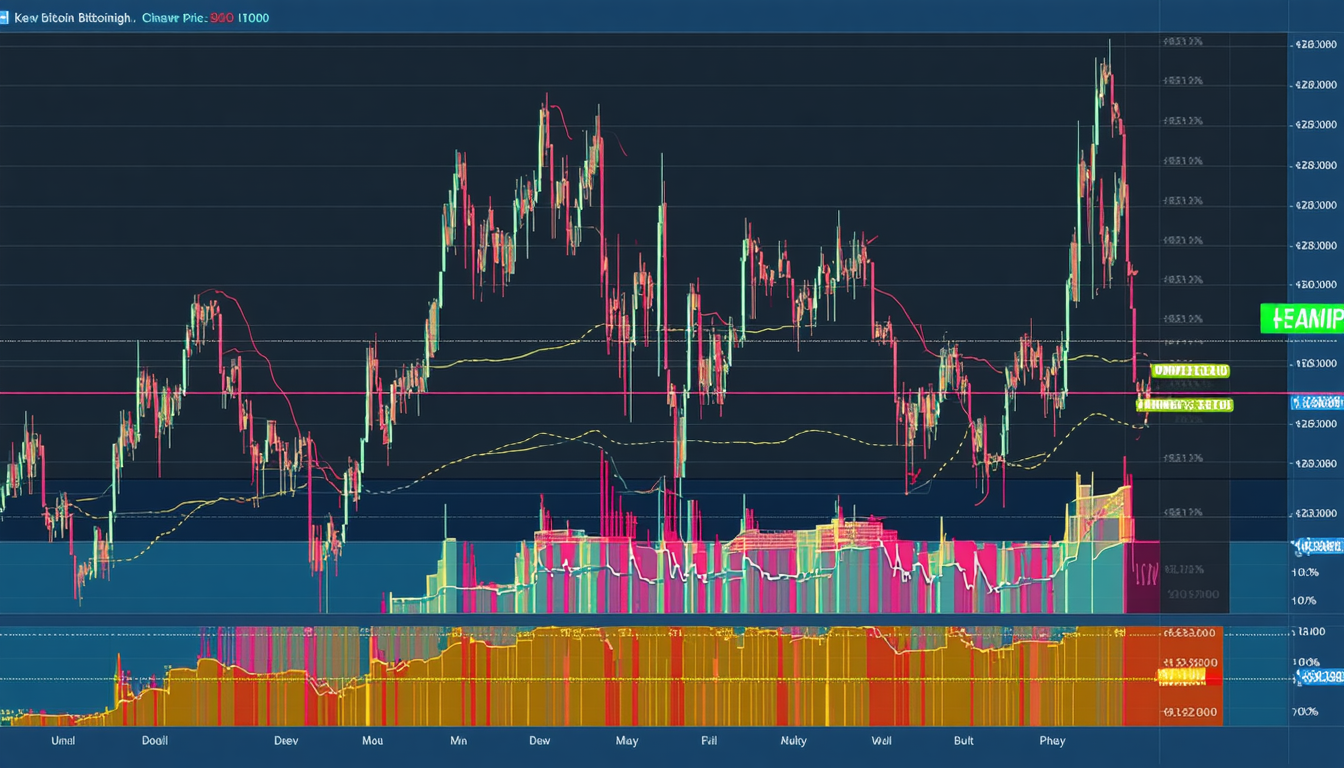The image size is (1344, 768).
Task: Click the large green price tag badge
Action: [x=1301, y=318]
